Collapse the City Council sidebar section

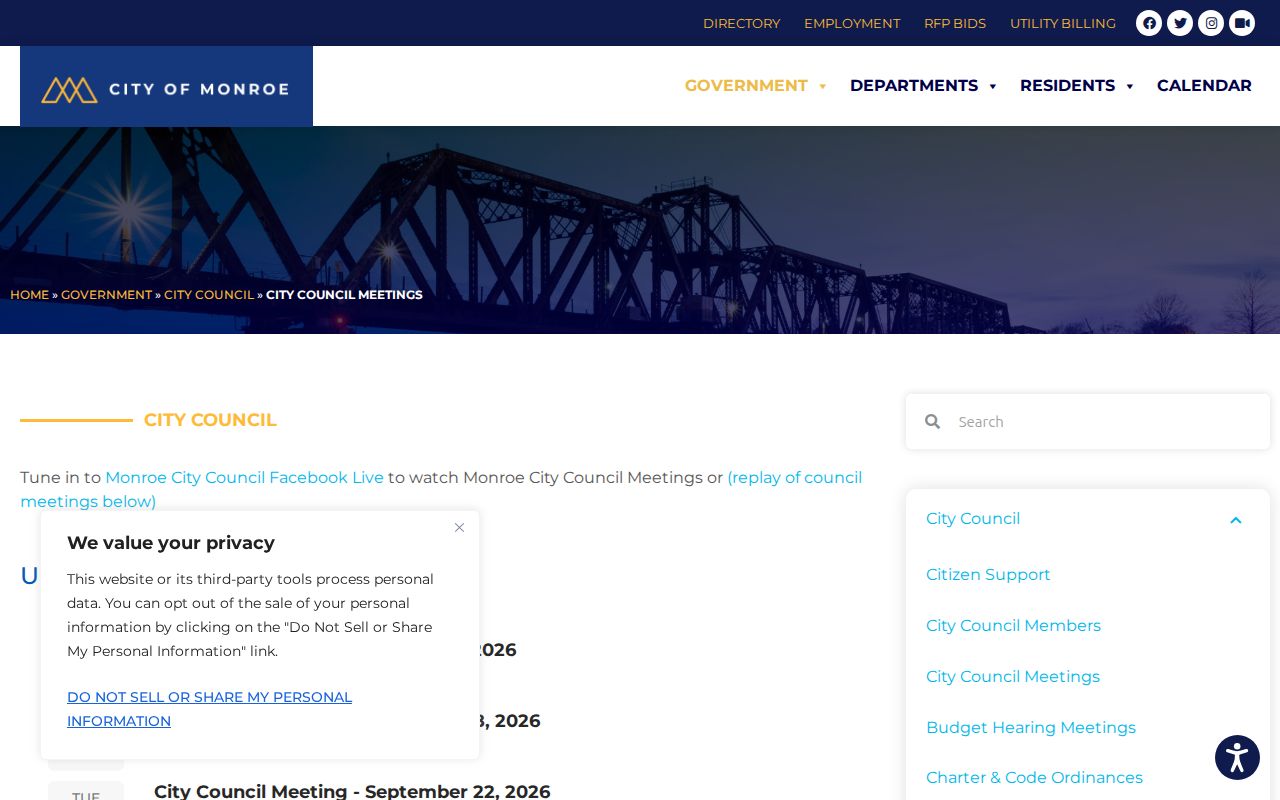(1236, 520)
